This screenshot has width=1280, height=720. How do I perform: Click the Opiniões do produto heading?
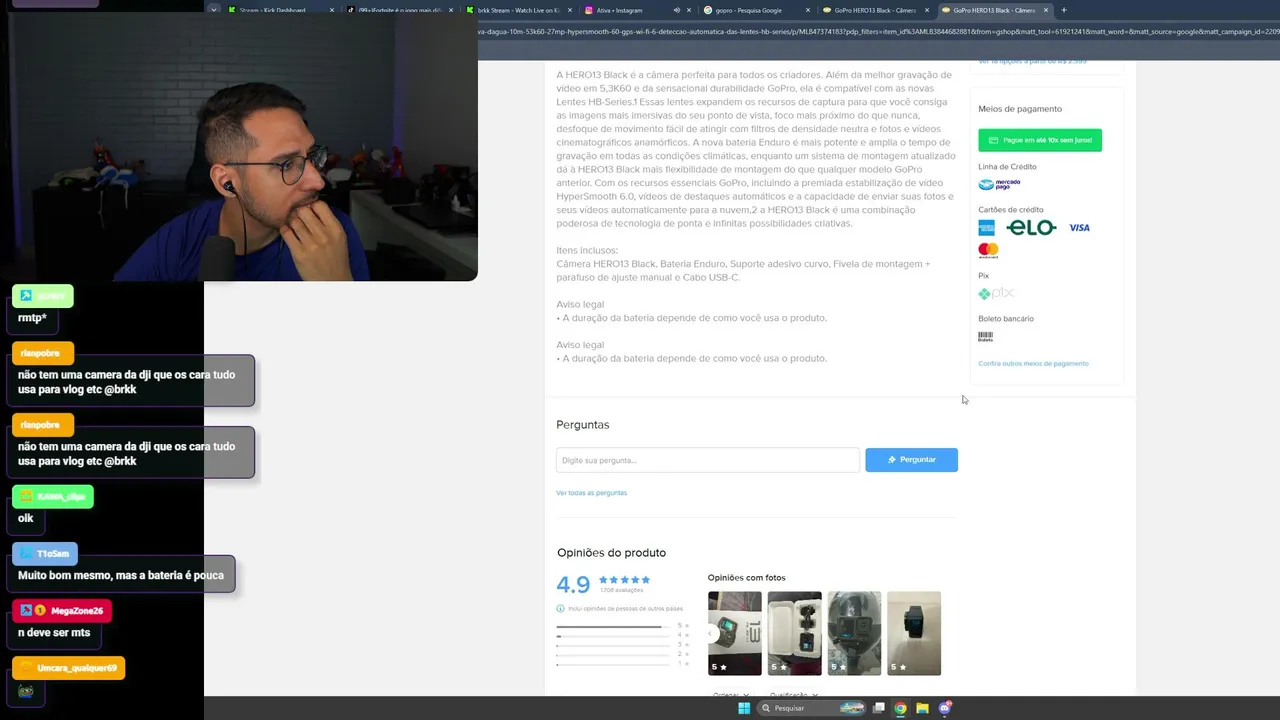pyautogui.click(x=611, y=553)
